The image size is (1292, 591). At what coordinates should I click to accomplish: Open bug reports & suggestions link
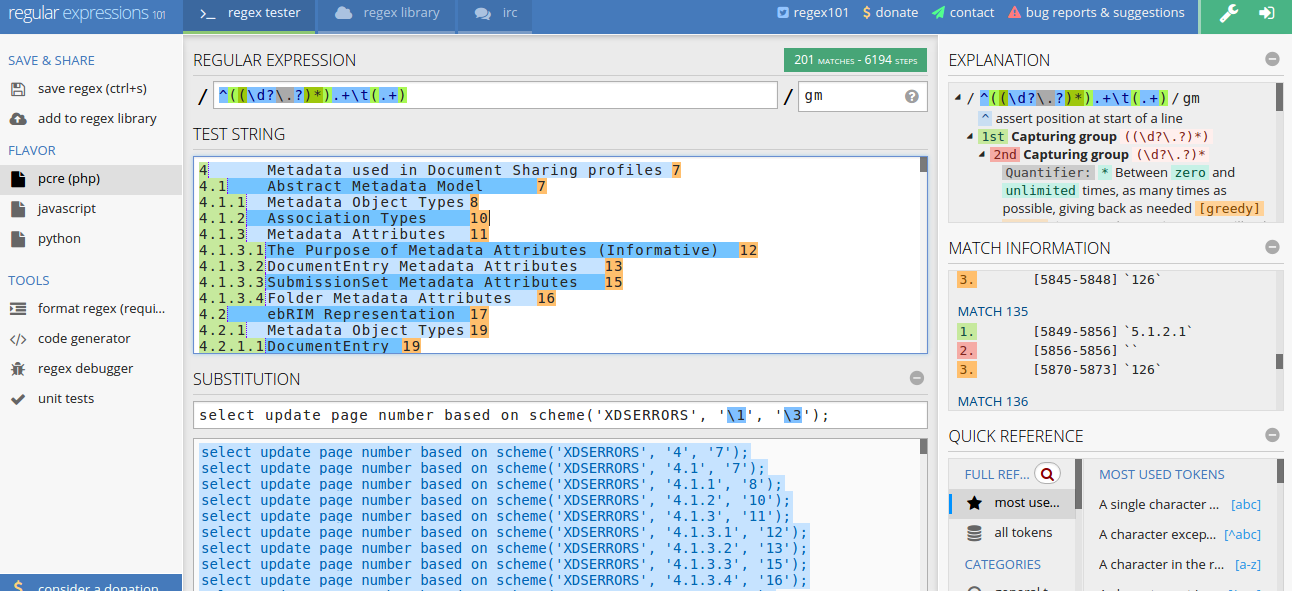click(1096, 13)
